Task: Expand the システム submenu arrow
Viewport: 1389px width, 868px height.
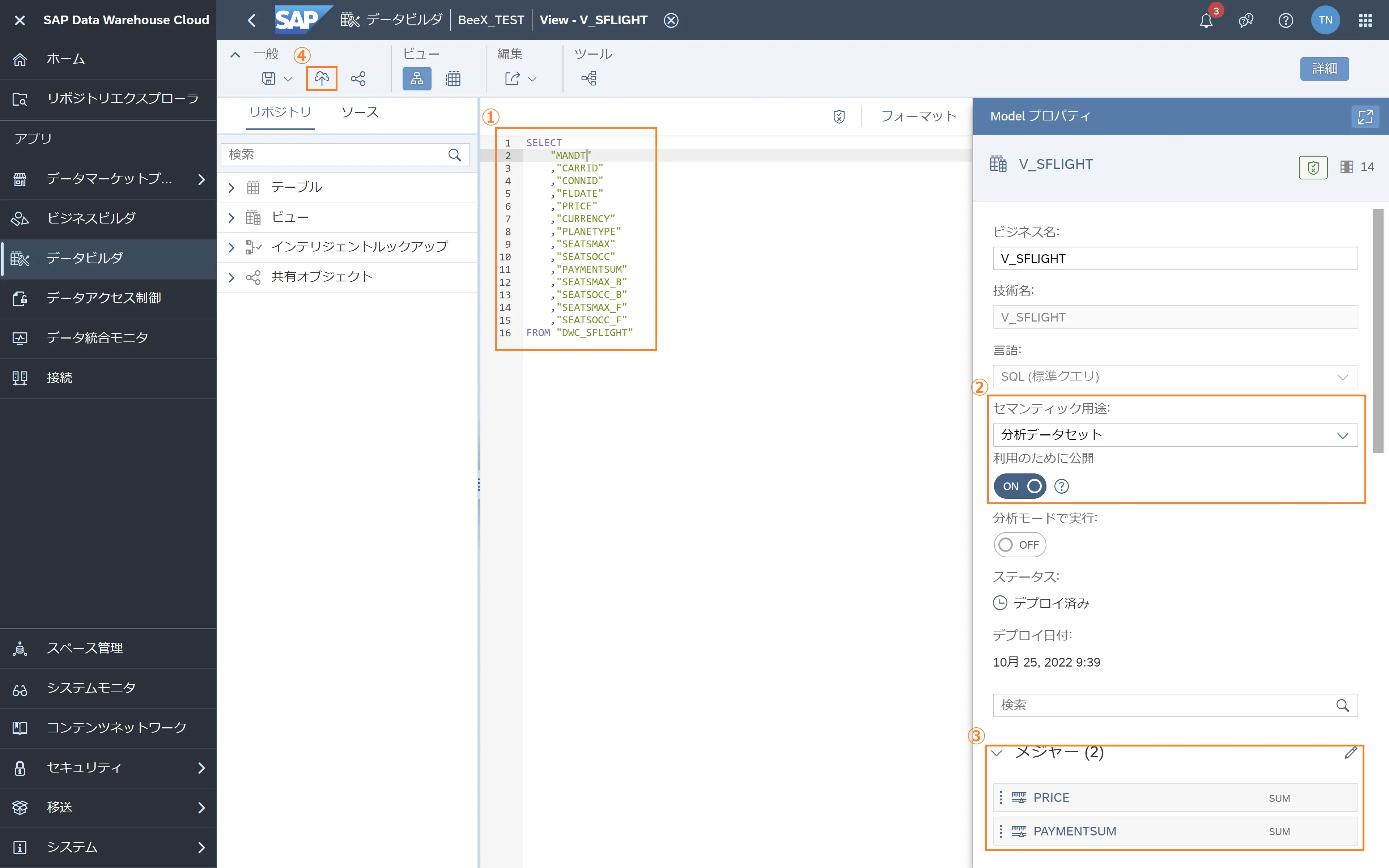Action: (201, 847)
